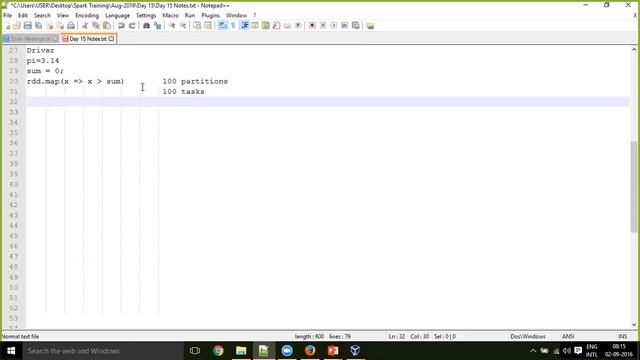Click the Copy toolbar icon
Screen dimensions: 640x360
click(96, 26)
